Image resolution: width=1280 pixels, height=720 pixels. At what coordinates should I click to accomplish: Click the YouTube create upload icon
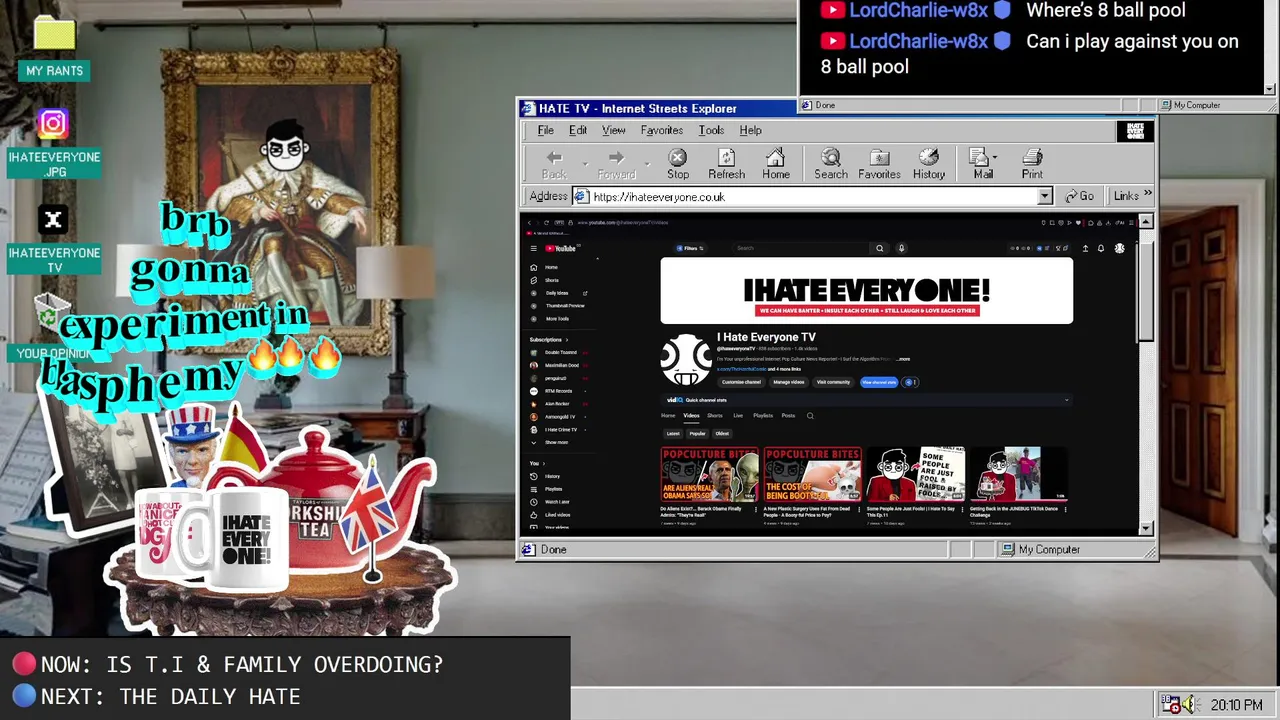pos(1085,248)
